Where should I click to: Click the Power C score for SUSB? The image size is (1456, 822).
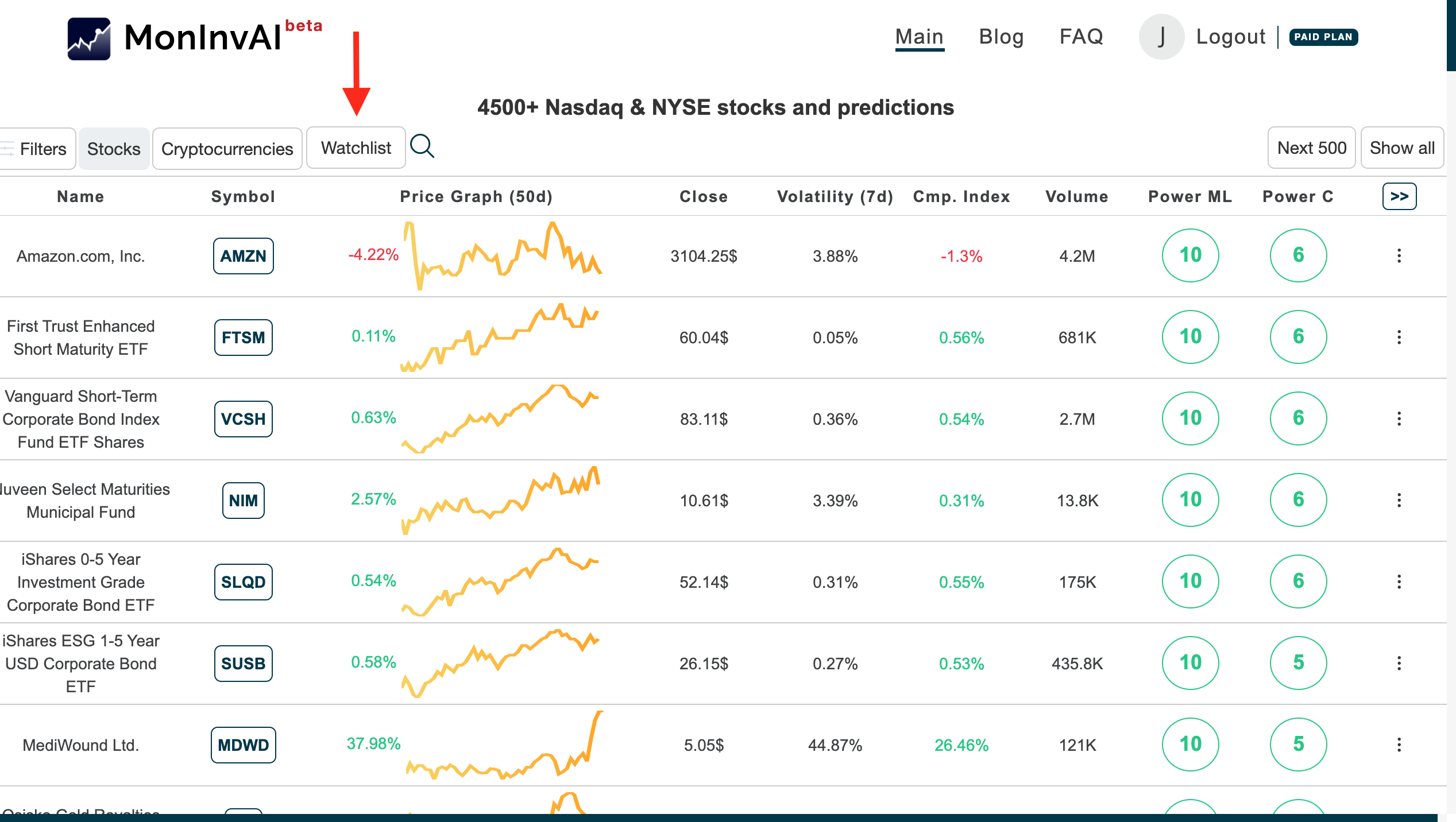pos(1298,662)
